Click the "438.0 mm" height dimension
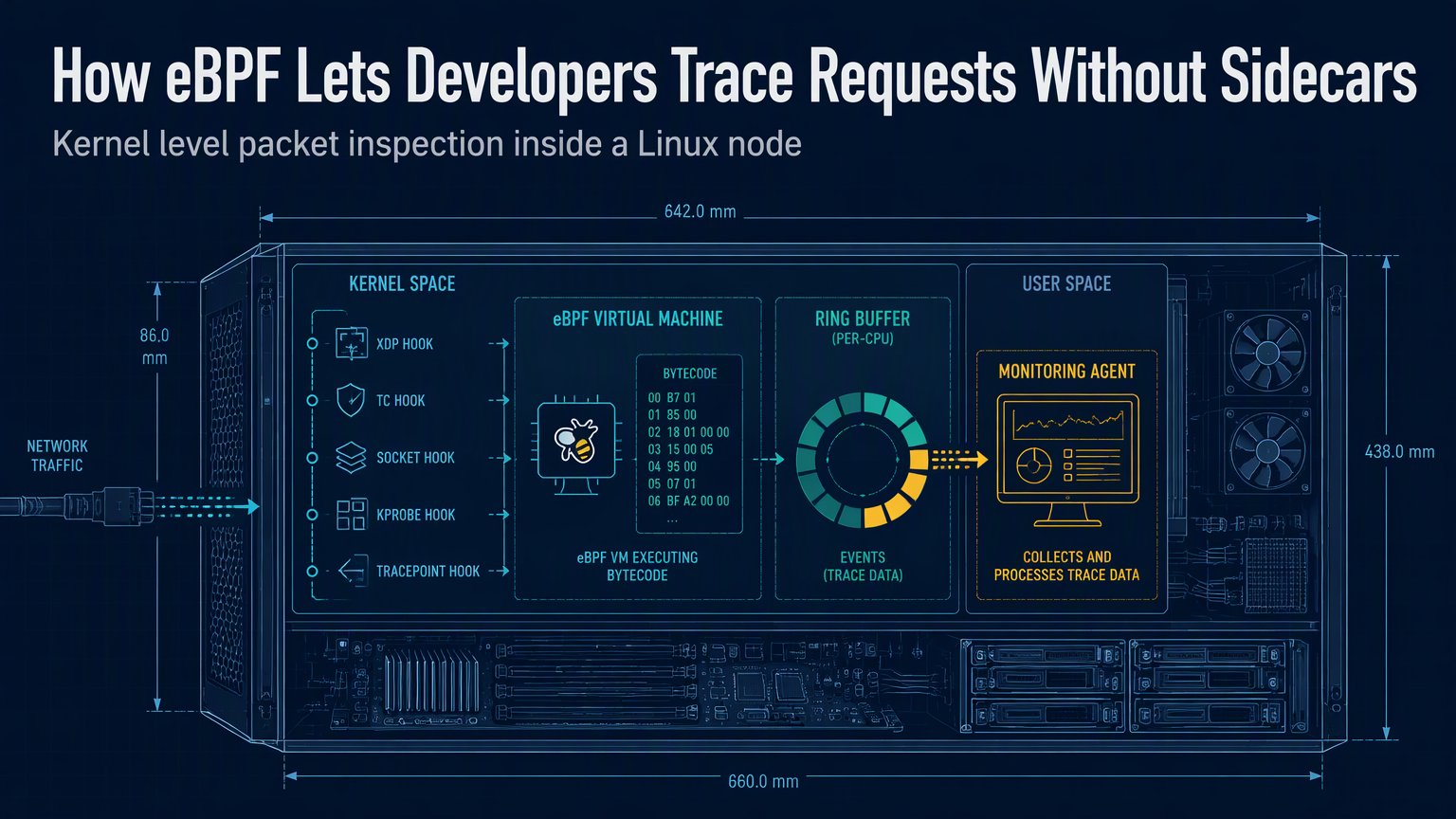This screenshot has height=819, width=1456. pos(1400,452)
